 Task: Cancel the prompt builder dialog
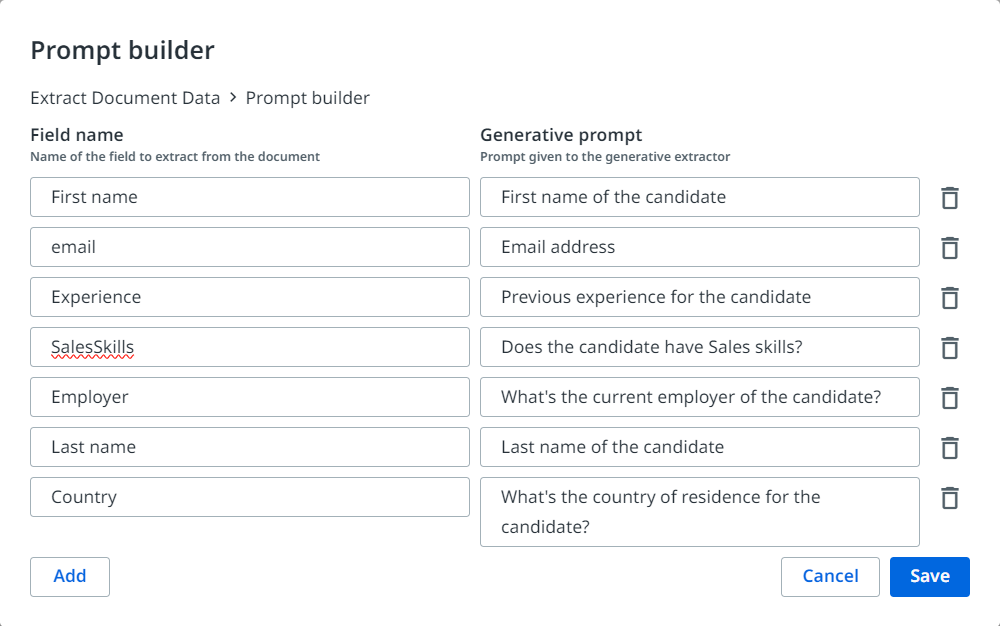pyautogui.click(x=830, y=576)
